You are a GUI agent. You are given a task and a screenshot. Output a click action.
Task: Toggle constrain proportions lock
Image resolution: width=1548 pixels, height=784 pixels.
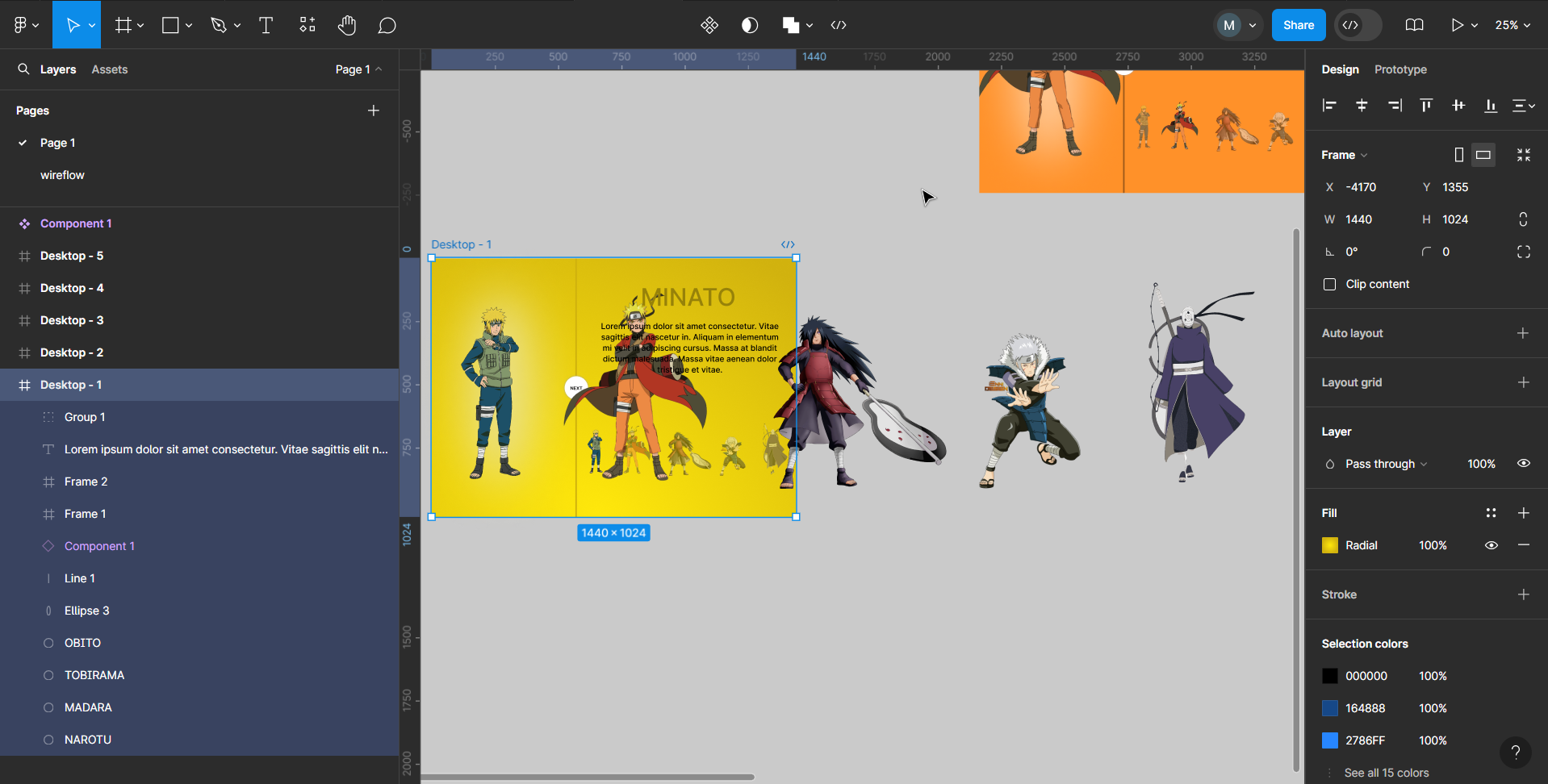pyautogui.click(x=1523, y=219)
